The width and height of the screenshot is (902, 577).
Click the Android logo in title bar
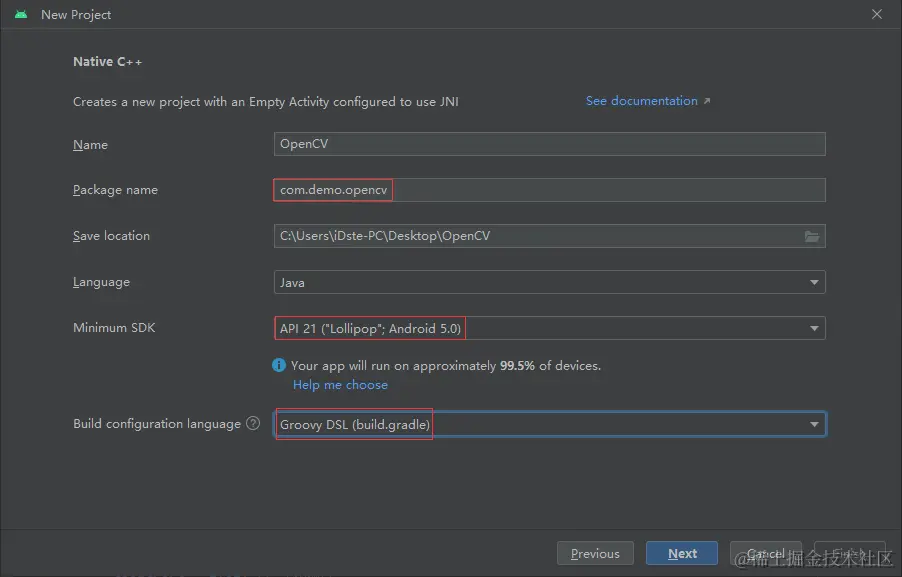click(x=21, y=15)
